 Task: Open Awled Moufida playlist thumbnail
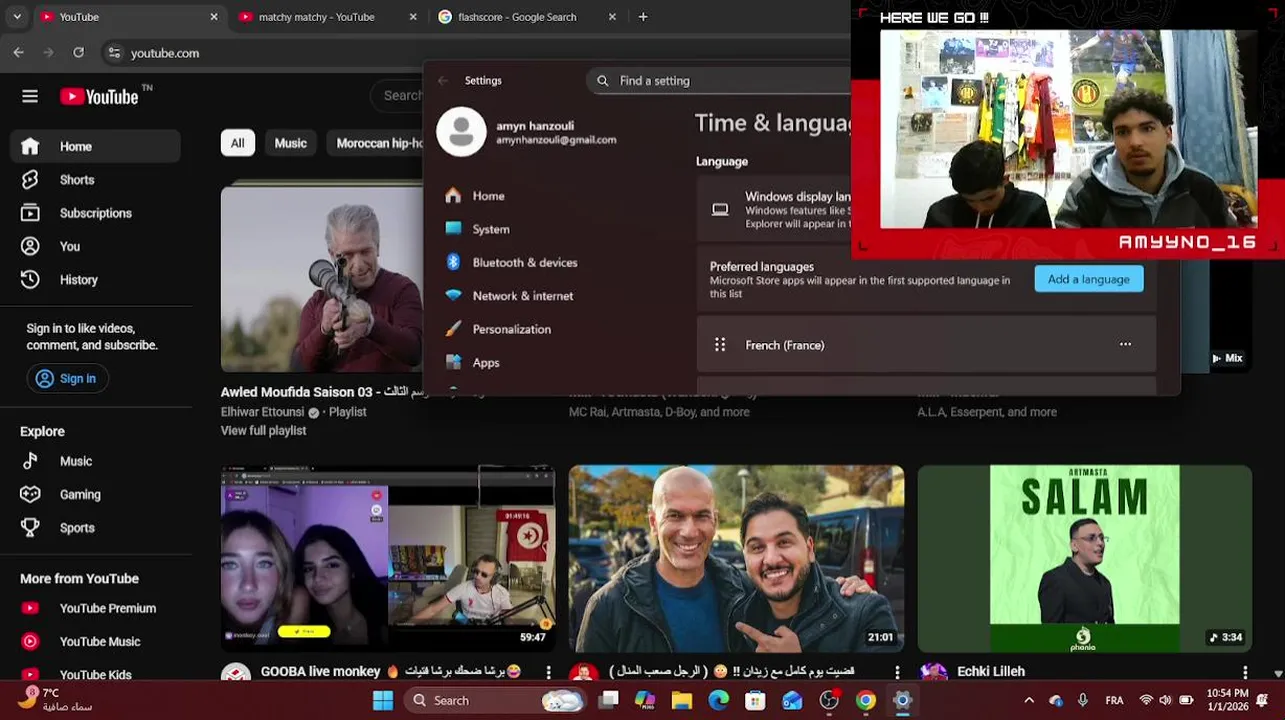click(x=322, y=278)
